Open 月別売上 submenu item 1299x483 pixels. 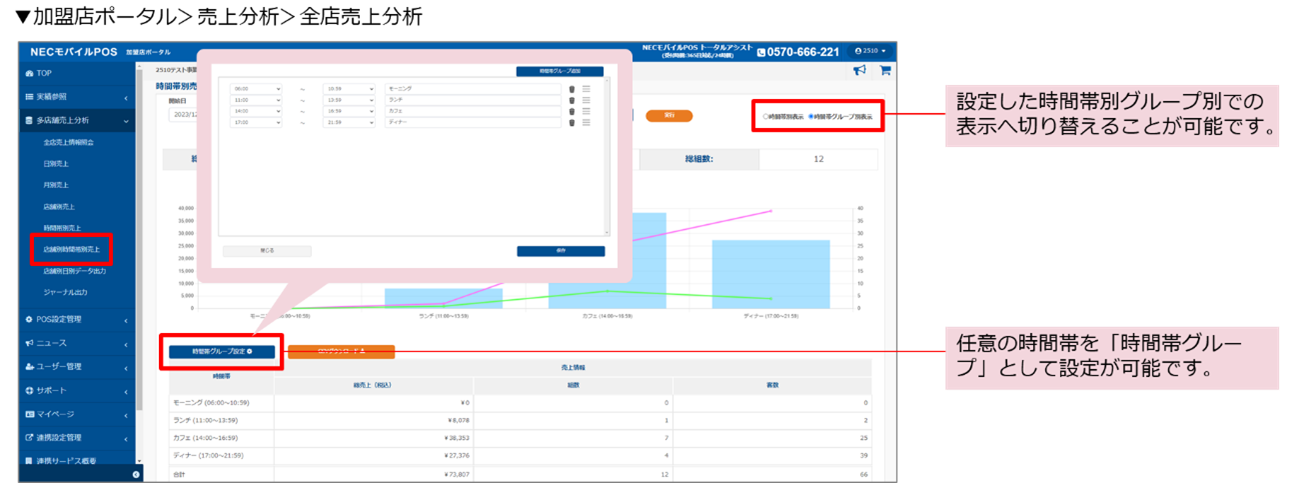click(56, 185)
